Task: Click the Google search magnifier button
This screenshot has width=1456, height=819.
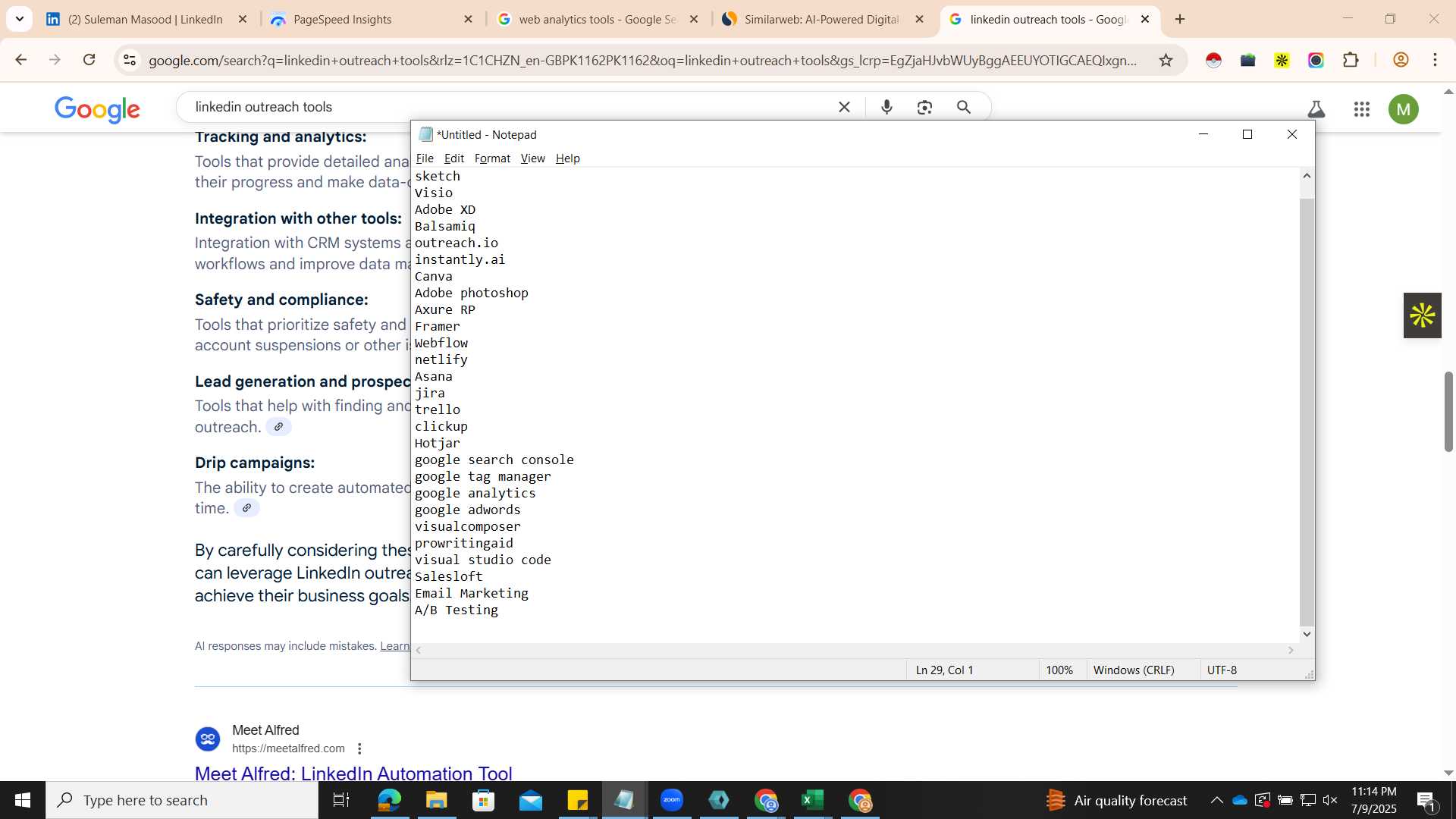Action: point(964,107)
